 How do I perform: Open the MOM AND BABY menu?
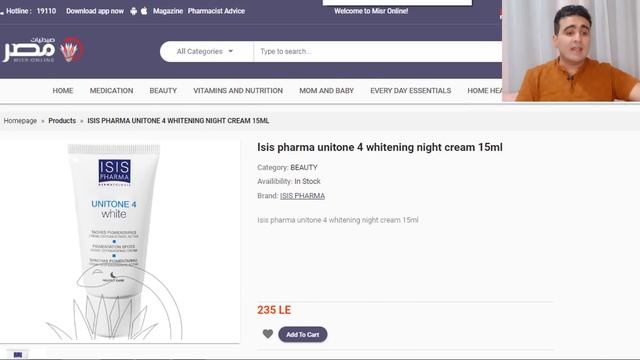[327, 91]
